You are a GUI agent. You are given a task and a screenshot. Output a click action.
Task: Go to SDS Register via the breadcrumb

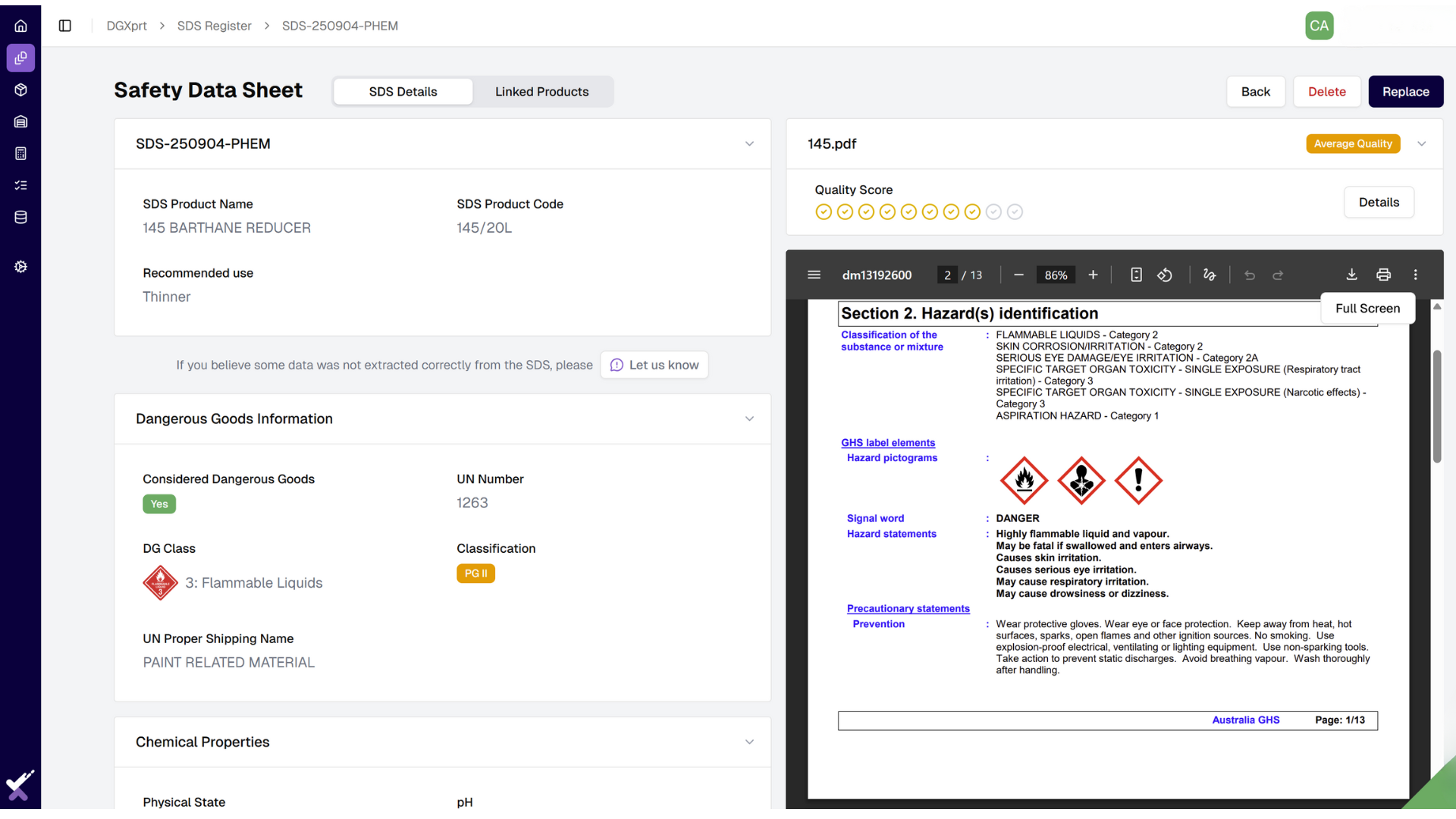tap(215, 25)
